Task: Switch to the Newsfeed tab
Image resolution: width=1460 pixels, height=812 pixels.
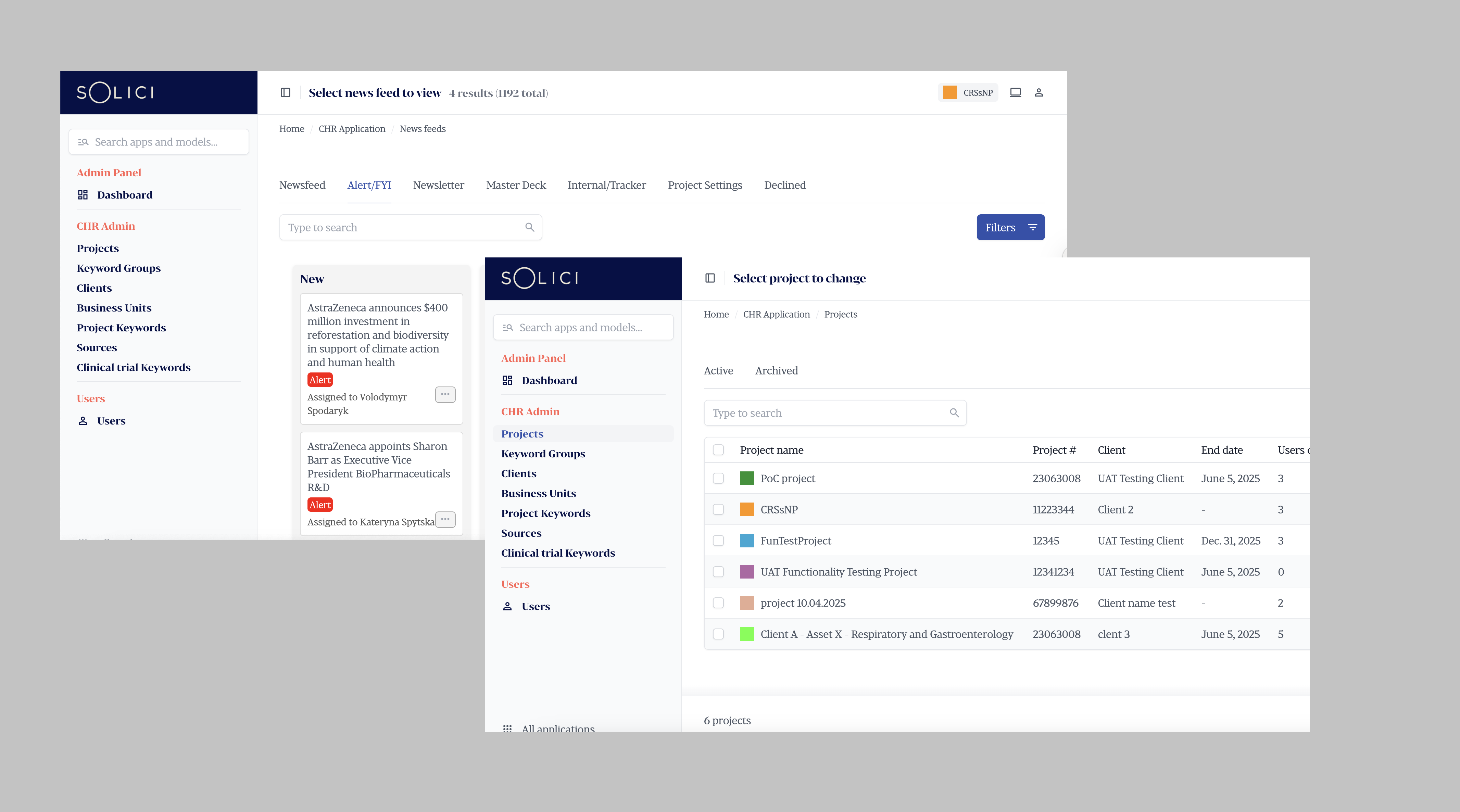Action: tap(302, 185)
